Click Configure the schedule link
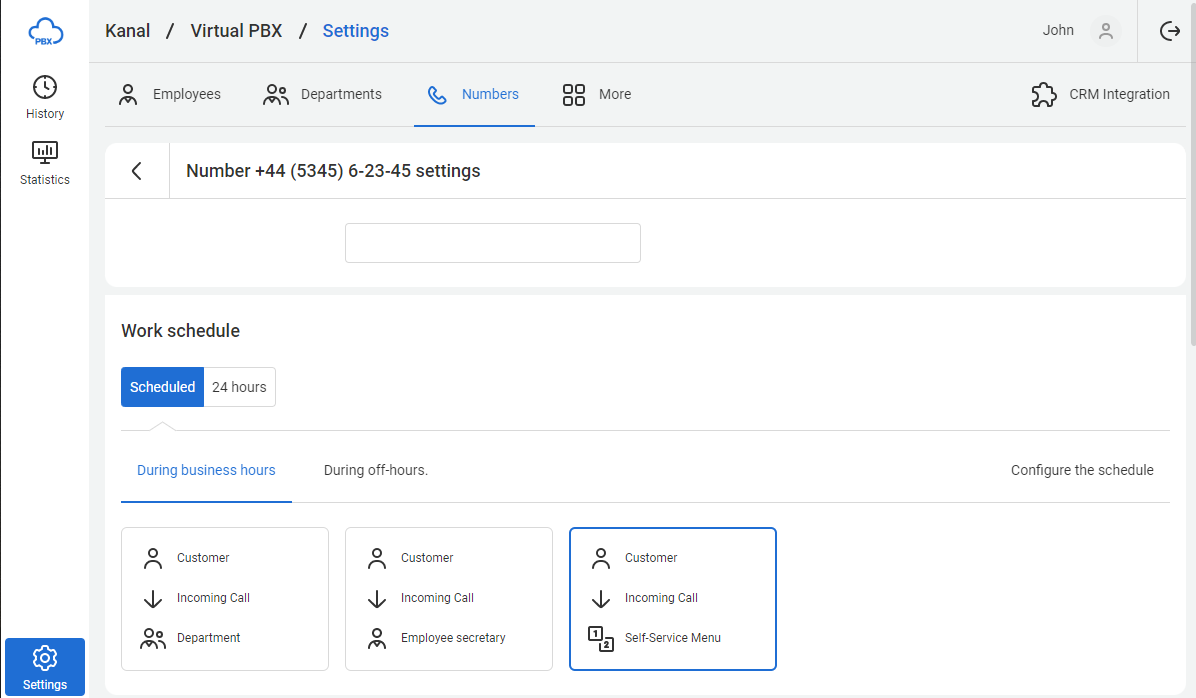Screen dimensions: 1196x698 coord(1082,470)
